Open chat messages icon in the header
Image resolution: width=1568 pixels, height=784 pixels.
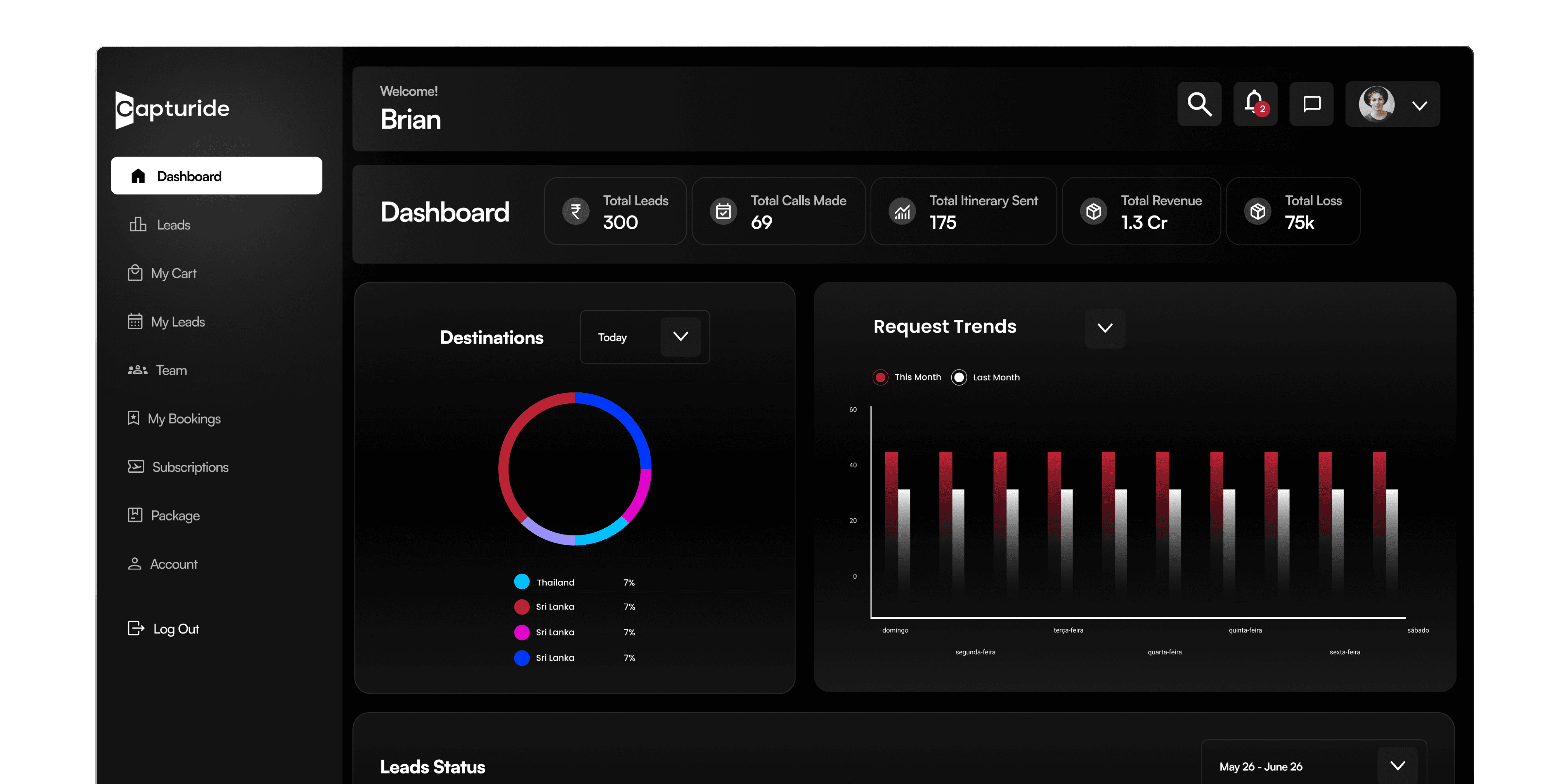point(1311,104)
